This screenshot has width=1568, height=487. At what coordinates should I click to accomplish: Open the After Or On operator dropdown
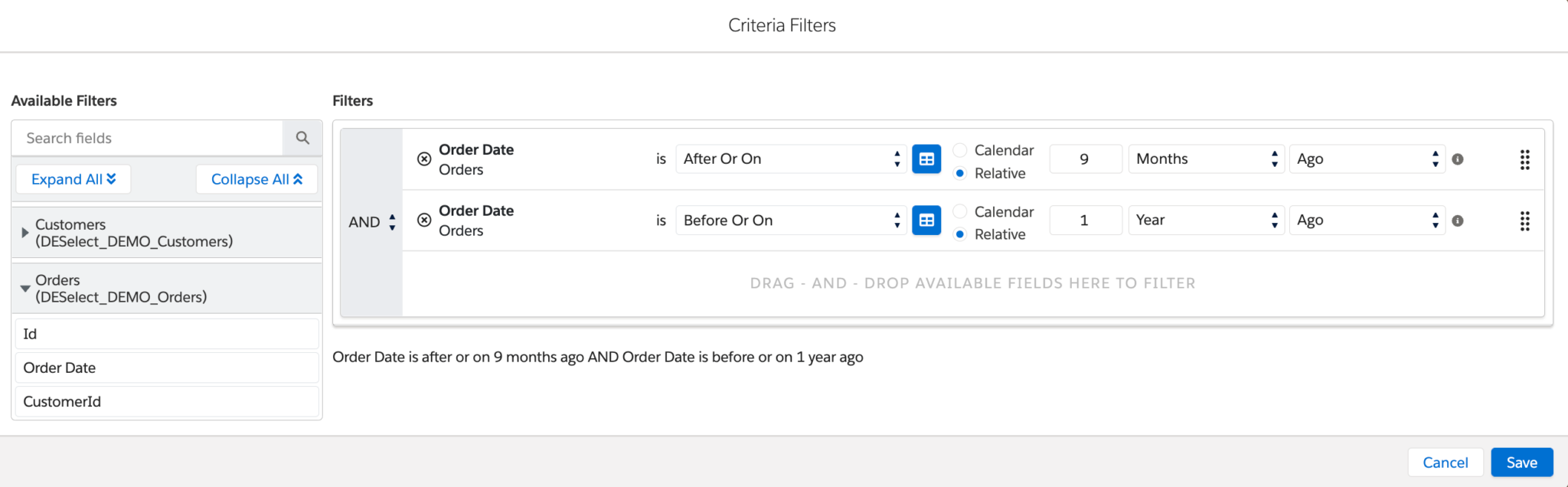791,159
